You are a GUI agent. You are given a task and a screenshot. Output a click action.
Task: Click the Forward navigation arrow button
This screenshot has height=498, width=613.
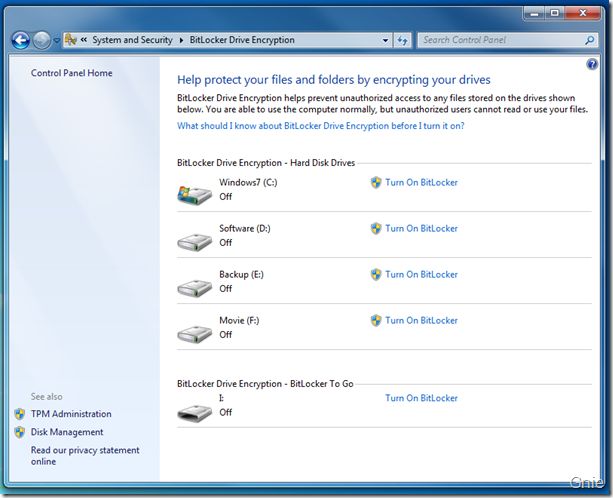[x=41, y=40]
